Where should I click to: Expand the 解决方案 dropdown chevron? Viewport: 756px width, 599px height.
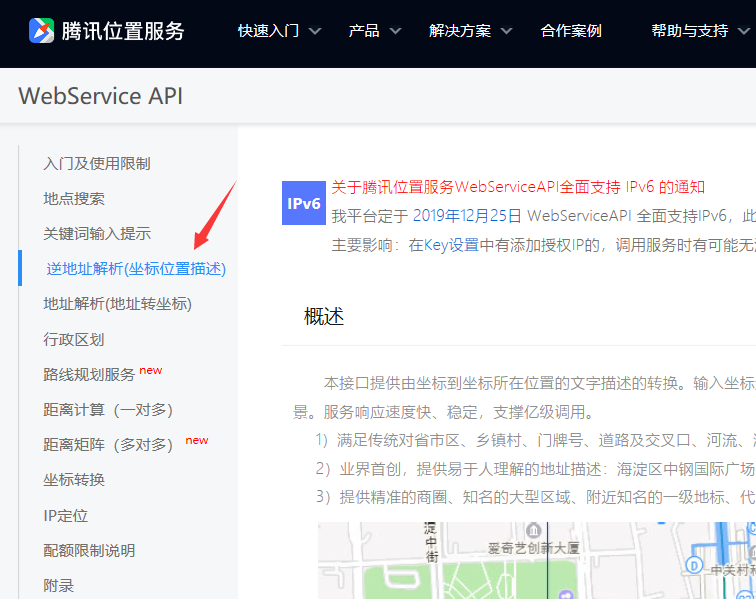coord(506,31)
